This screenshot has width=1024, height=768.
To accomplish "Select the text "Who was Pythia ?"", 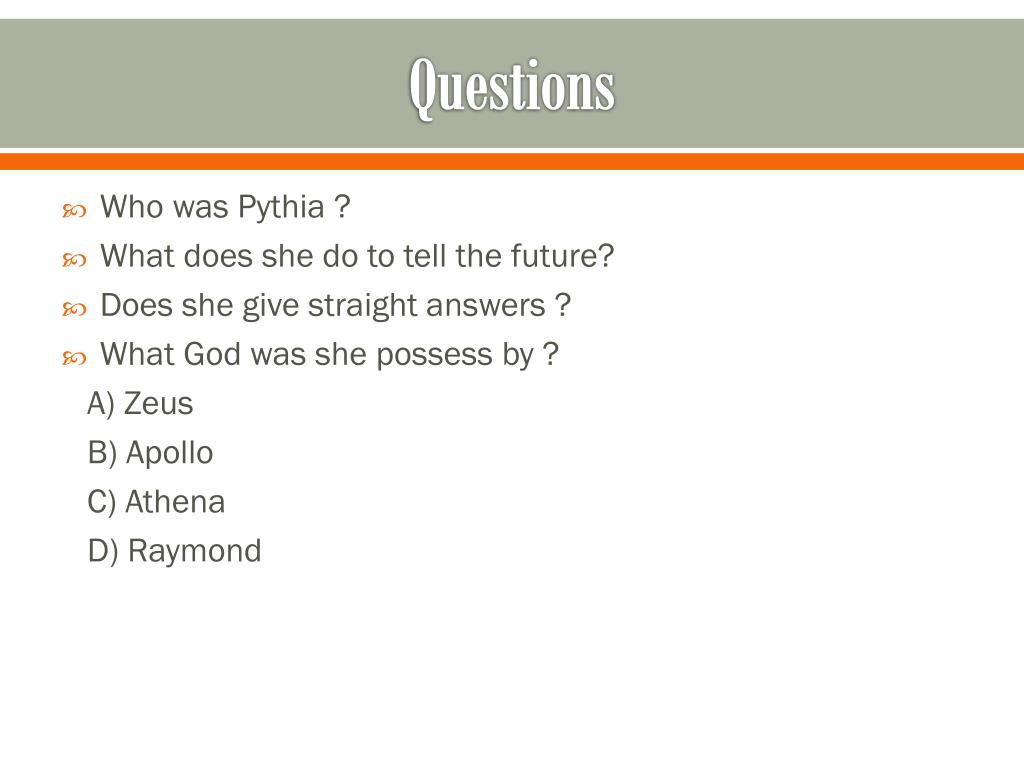I will pos(225,207).
